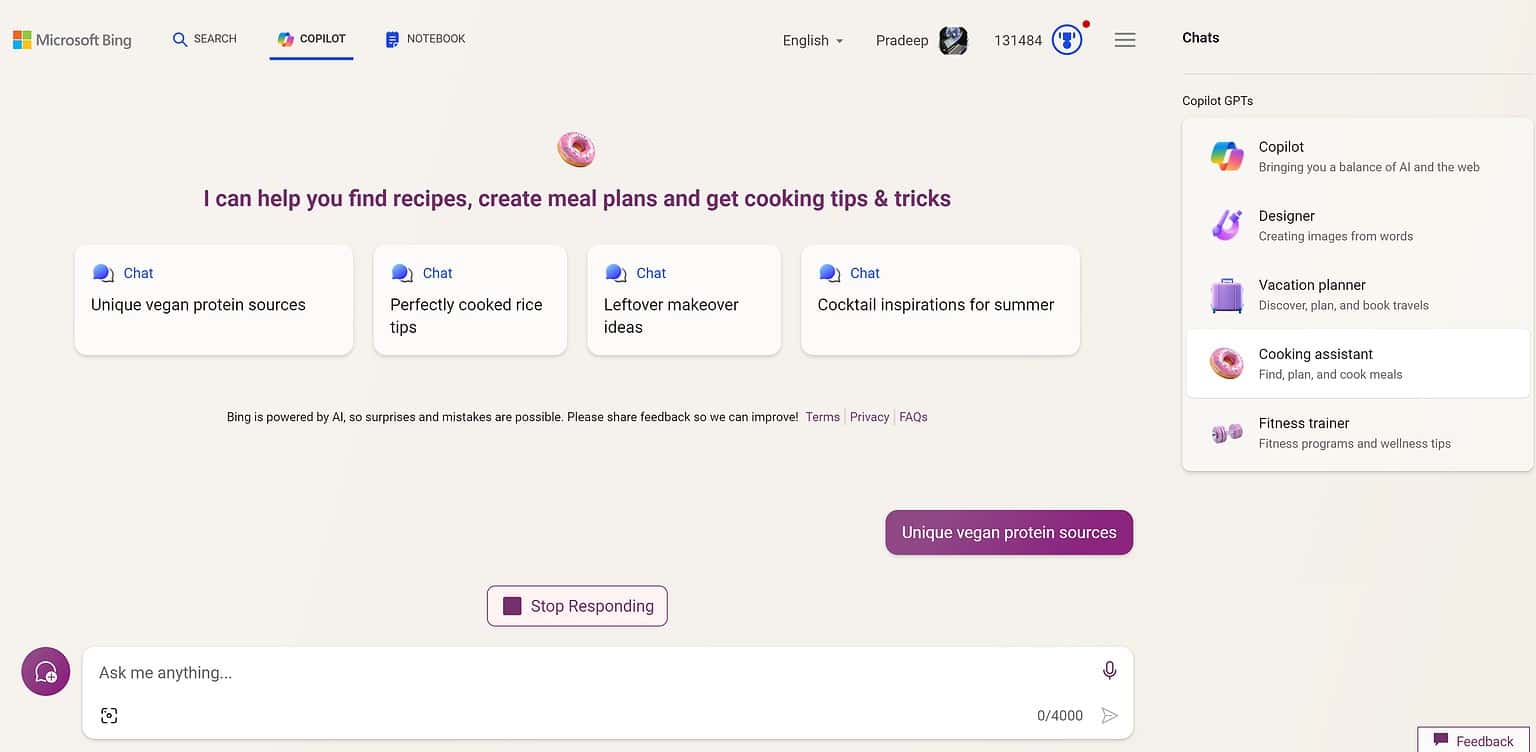
Task: Activate the microphone voice input
Action: tap(1109, 671)
